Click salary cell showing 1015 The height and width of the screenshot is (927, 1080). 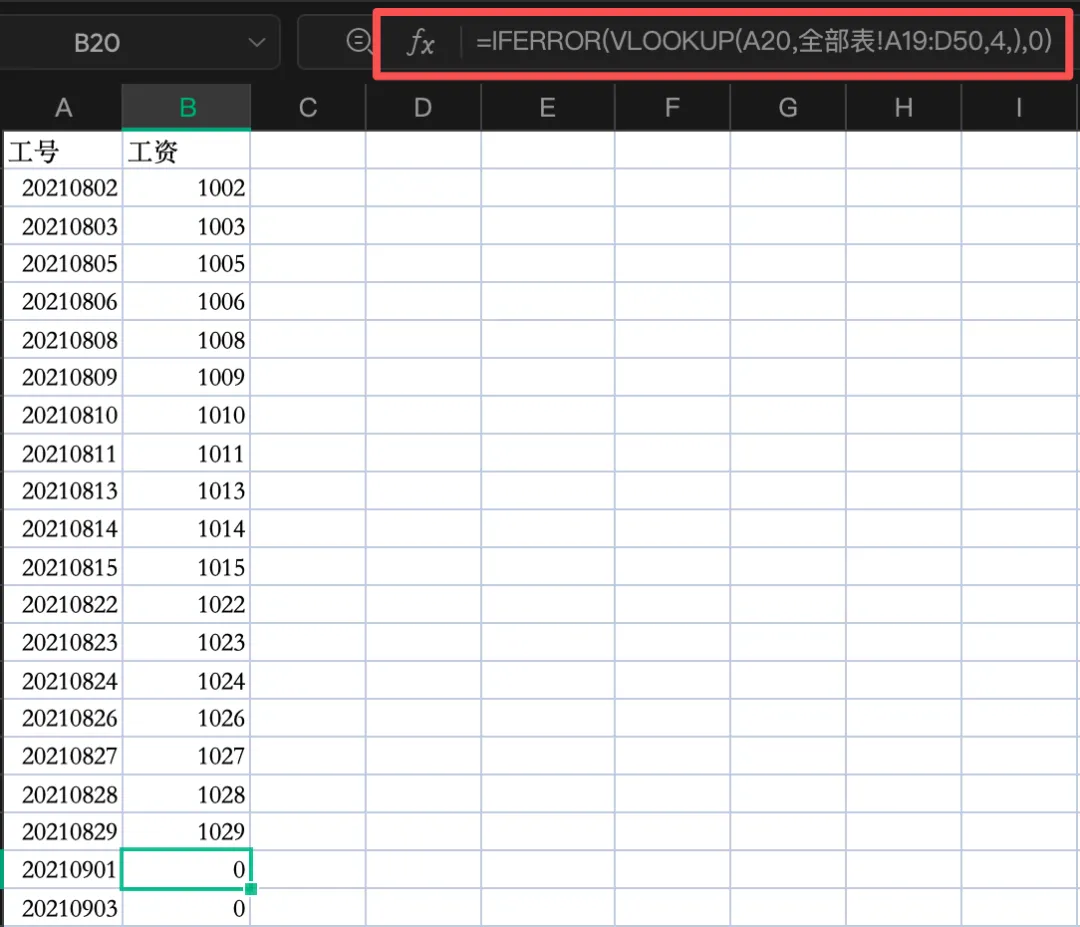[187, 567]
